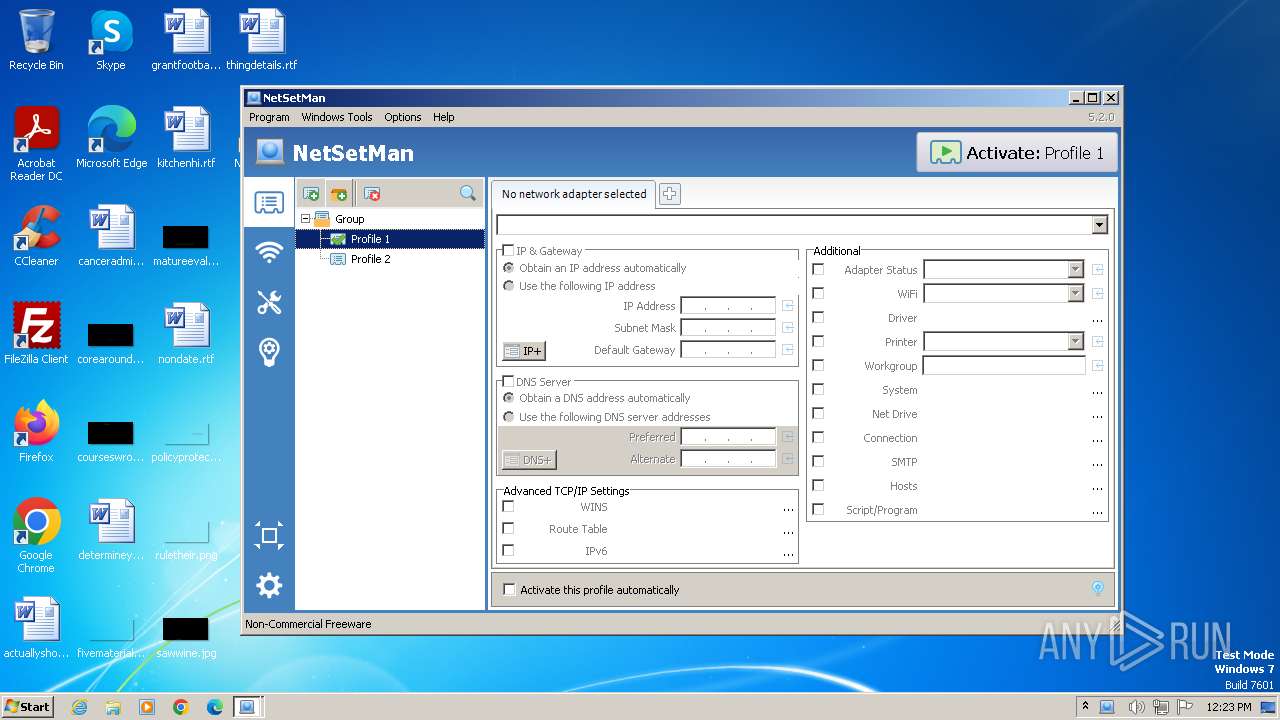Tick the Route Table checkbox
Screen dimensions: 1280x720
(x=508, y=529)
